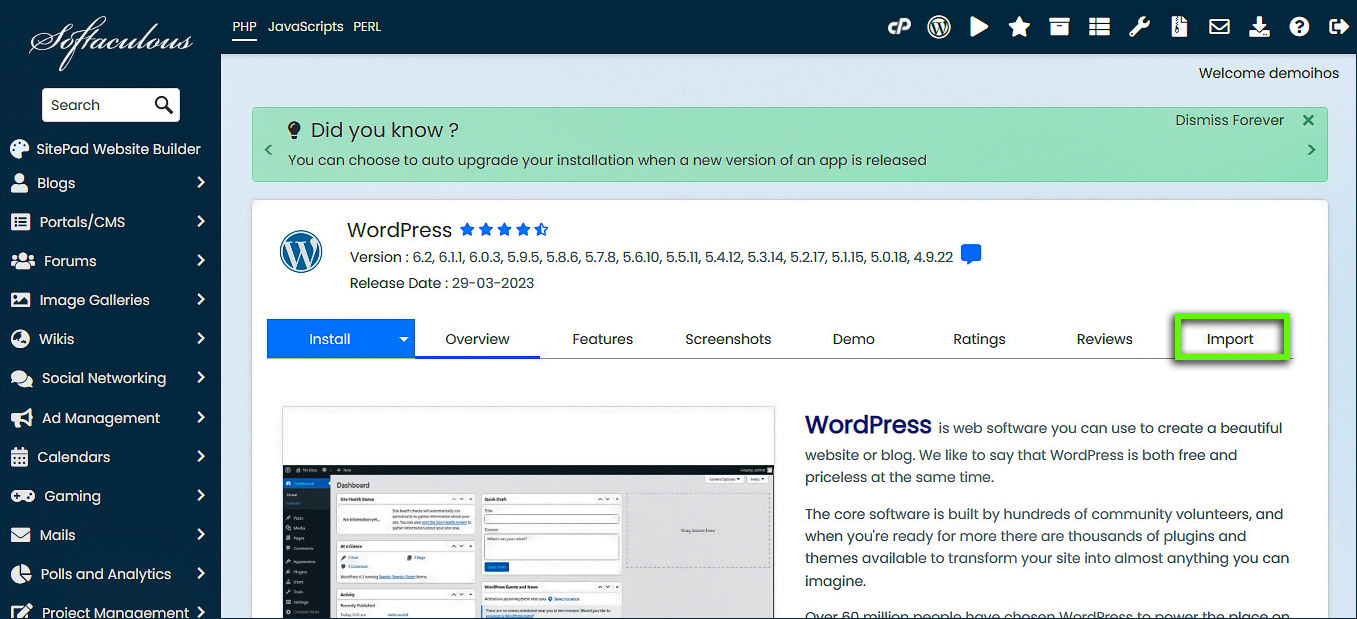Switch to the Features tab
Viewport: 1357px width, 619px height.
602,339
